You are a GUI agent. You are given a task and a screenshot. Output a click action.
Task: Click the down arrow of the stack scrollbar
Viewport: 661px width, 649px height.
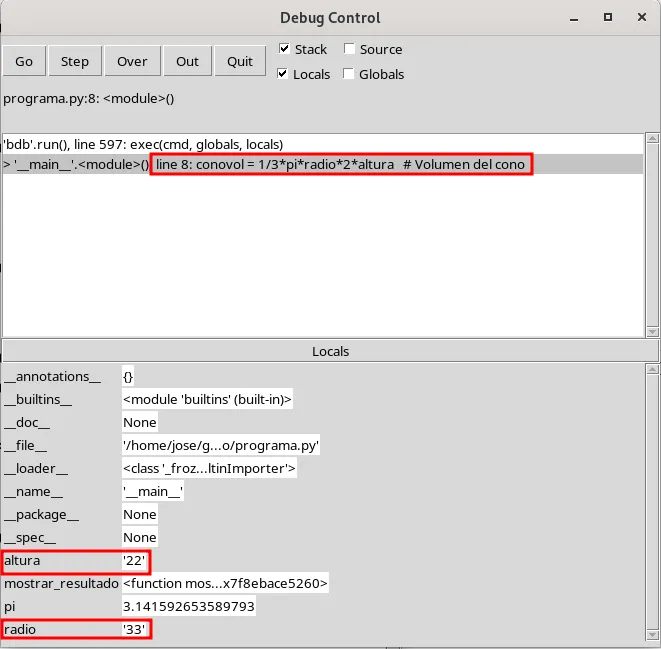pos(653,332)
